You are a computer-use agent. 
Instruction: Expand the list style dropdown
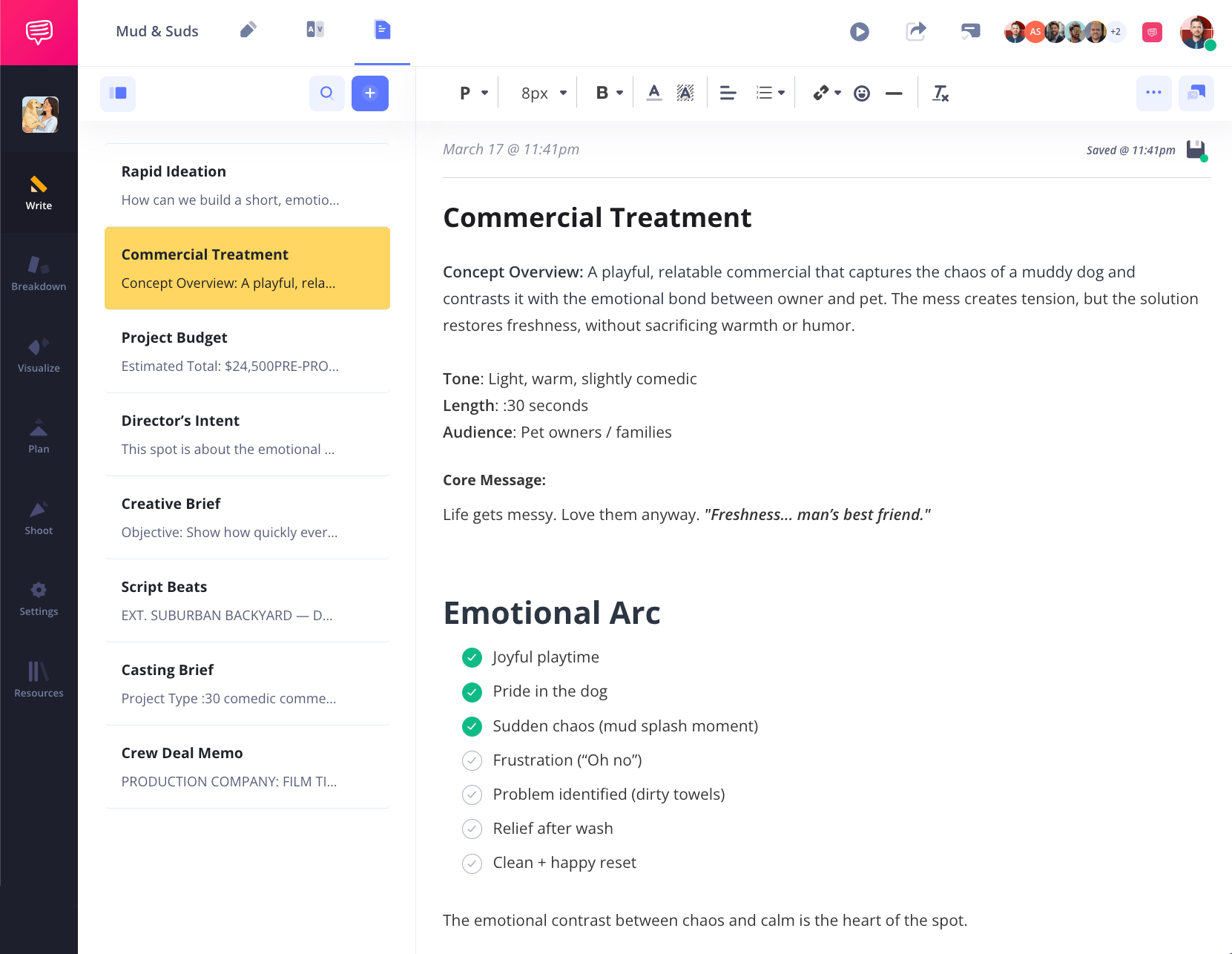point(770,93)
